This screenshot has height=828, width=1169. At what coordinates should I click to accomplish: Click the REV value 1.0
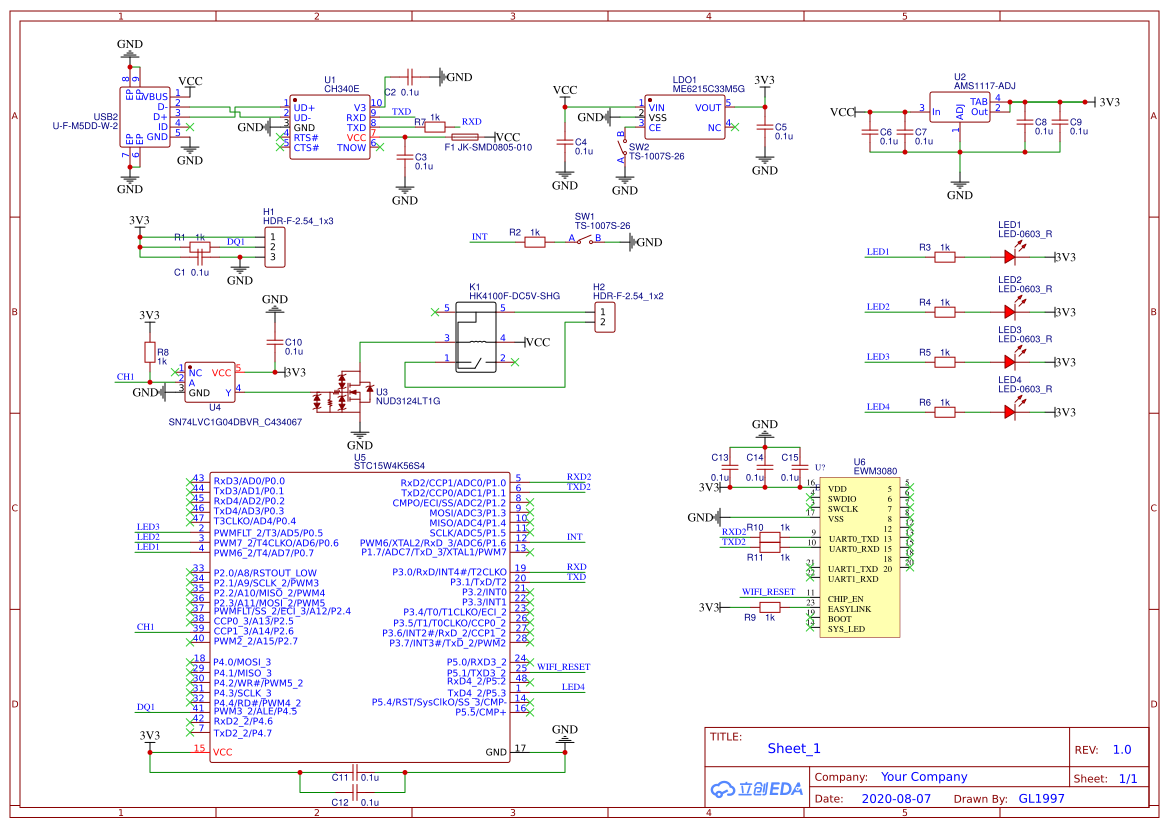[x=1122, y=750]
